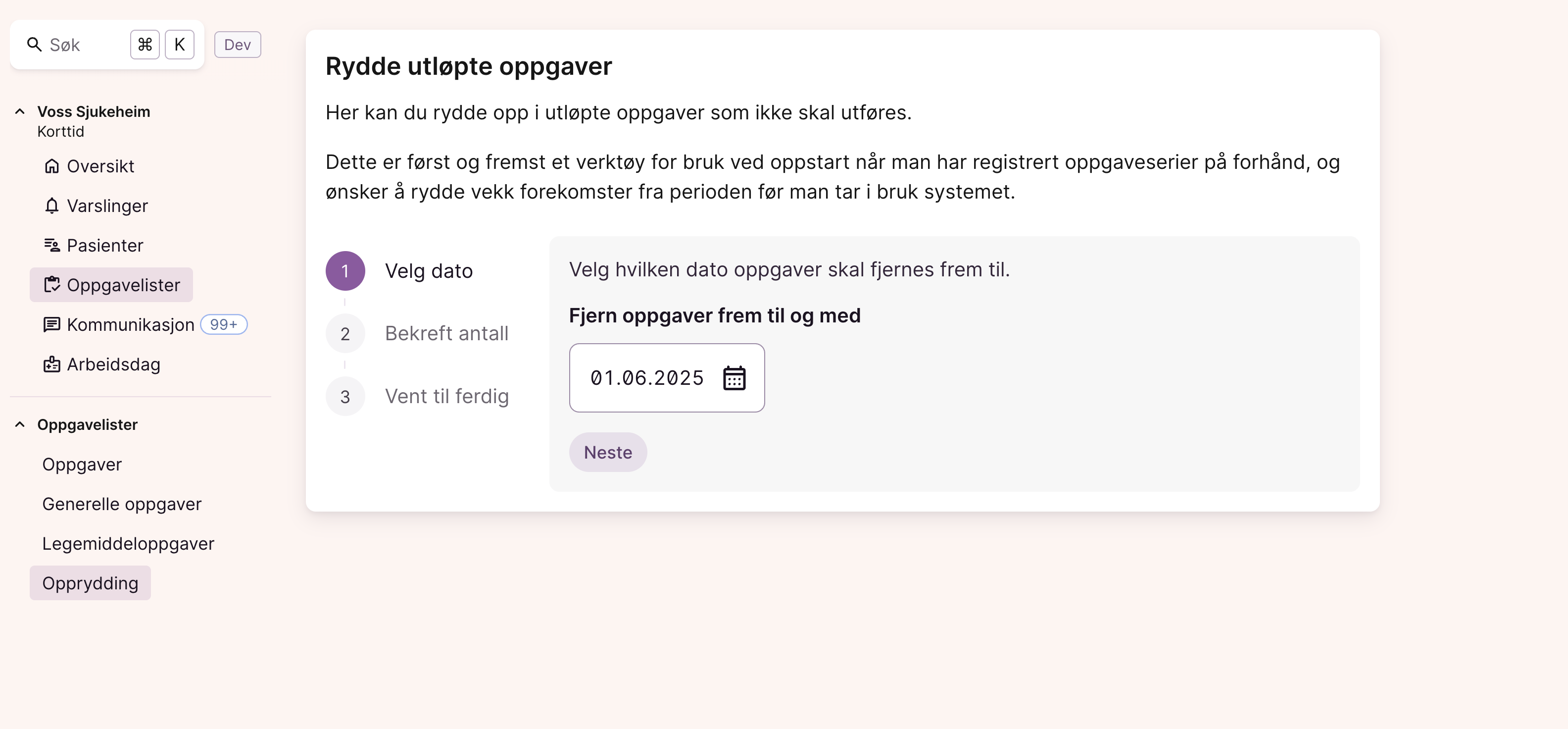Collapse the Voss Sjukeheim section
Image resolution: width=1568 pixels, height=729 pixels.
tap(20, 111)
